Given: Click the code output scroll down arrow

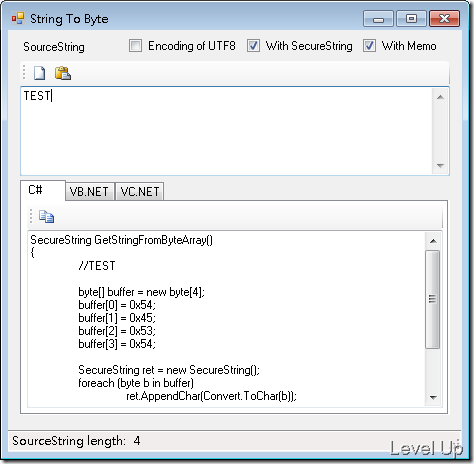Looking at the screenshot, I should pos(433,397).
